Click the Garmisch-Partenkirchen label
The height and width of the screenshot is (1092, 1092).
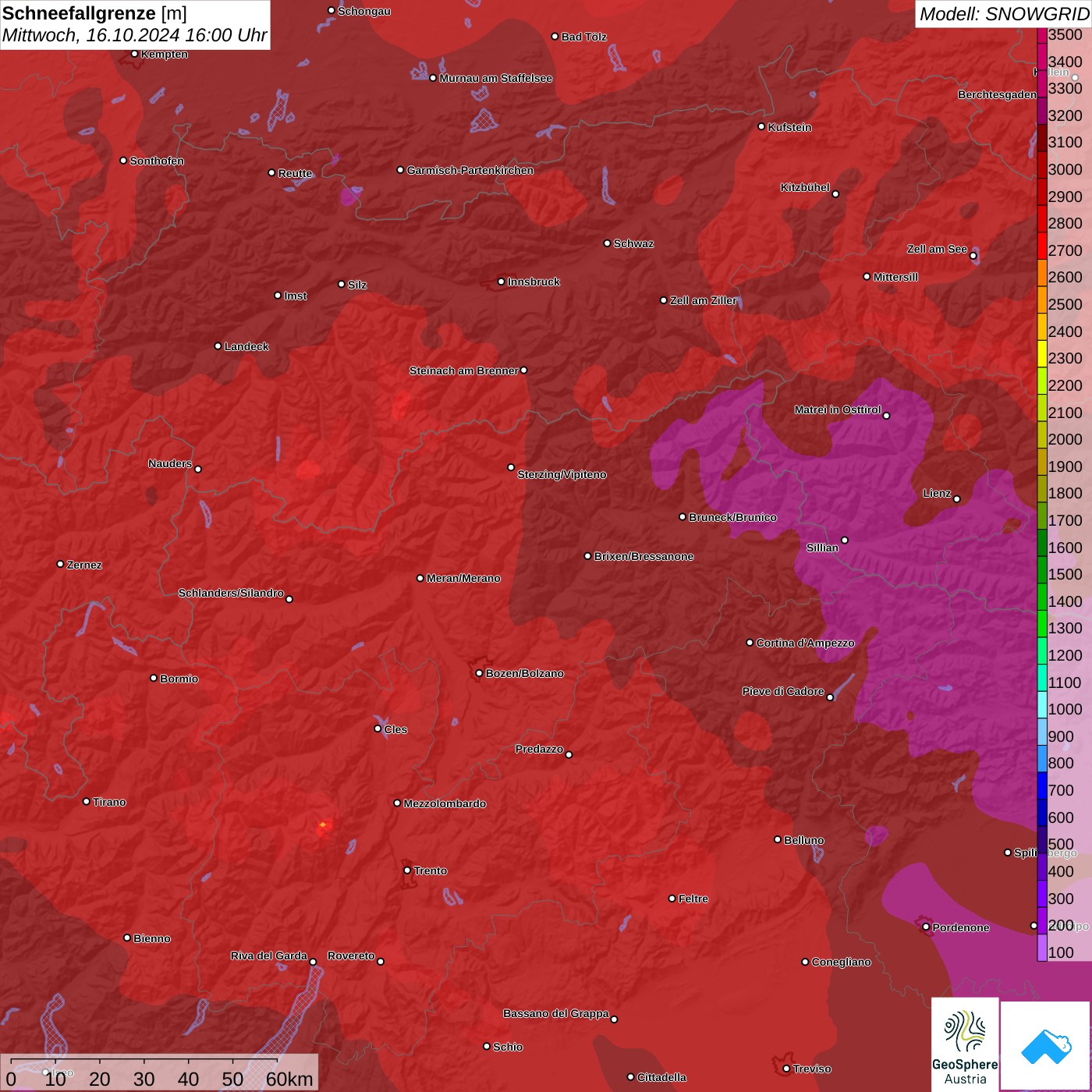click(470, 170)
